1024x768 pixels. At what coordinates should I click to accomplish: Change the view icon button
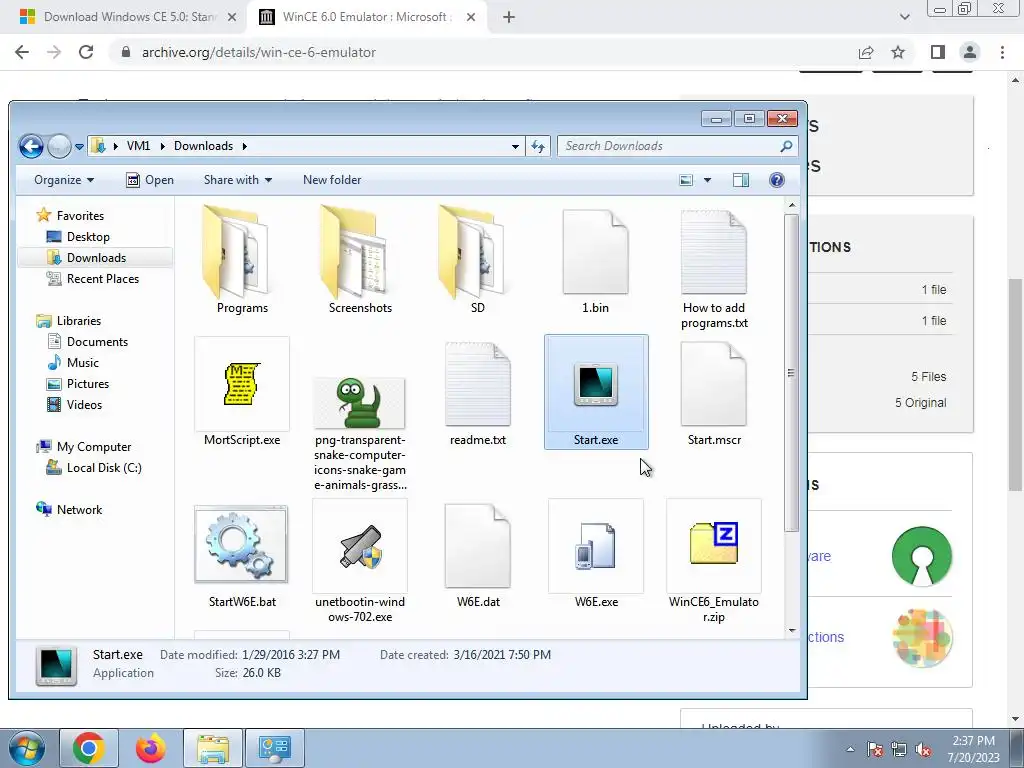(686, 180)
